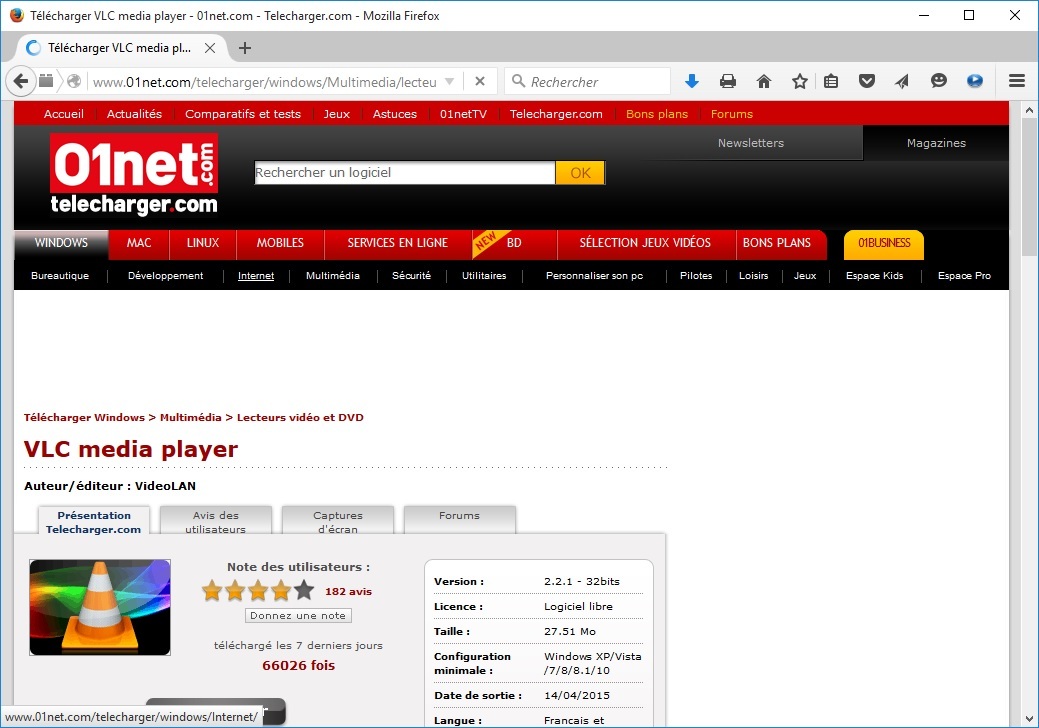Open the 182 avis reviews link
Image resolution: width=1039 pixels, height=728 pixels.
349,592
